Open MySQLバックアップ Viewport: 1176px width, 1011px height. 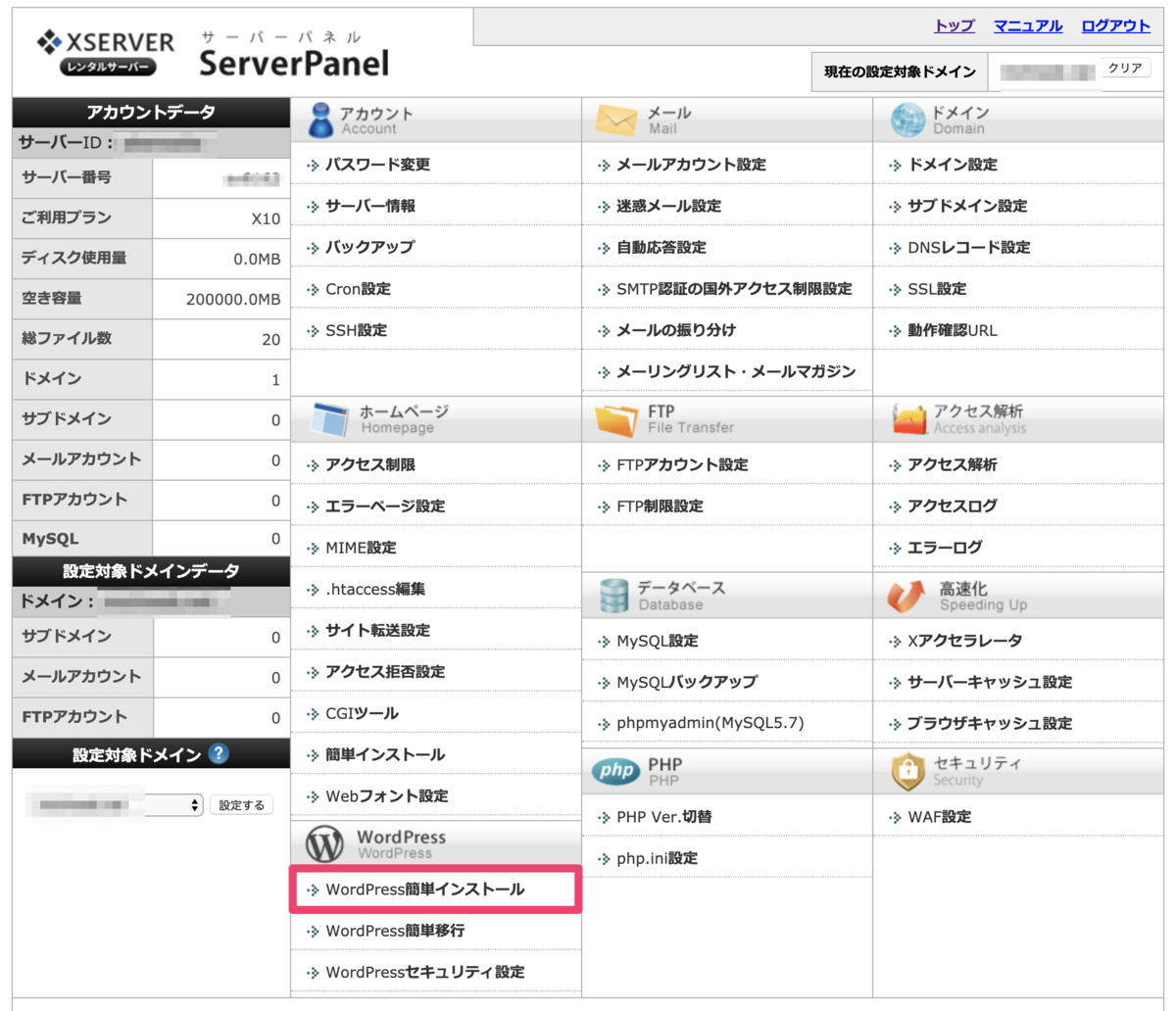click(687, 682)
